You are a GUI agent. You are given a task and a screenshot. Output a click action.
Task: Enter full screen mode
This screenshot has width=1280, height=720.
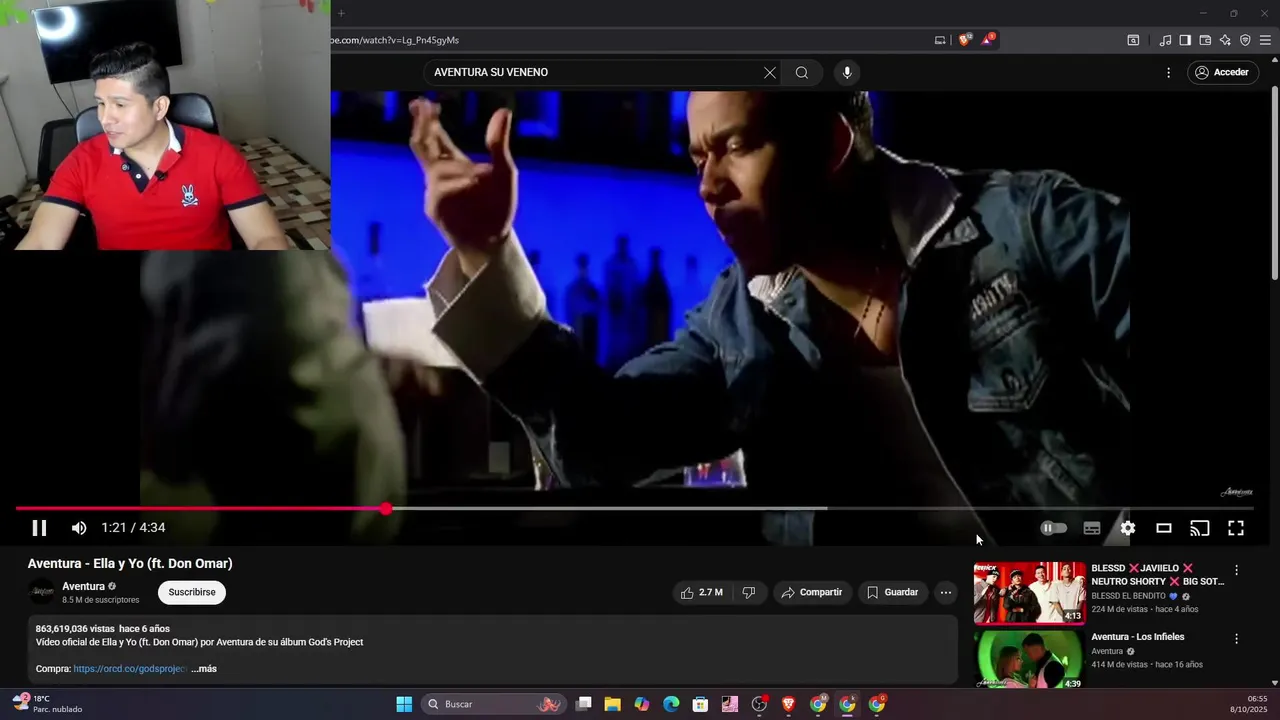tap(1236, 528)
